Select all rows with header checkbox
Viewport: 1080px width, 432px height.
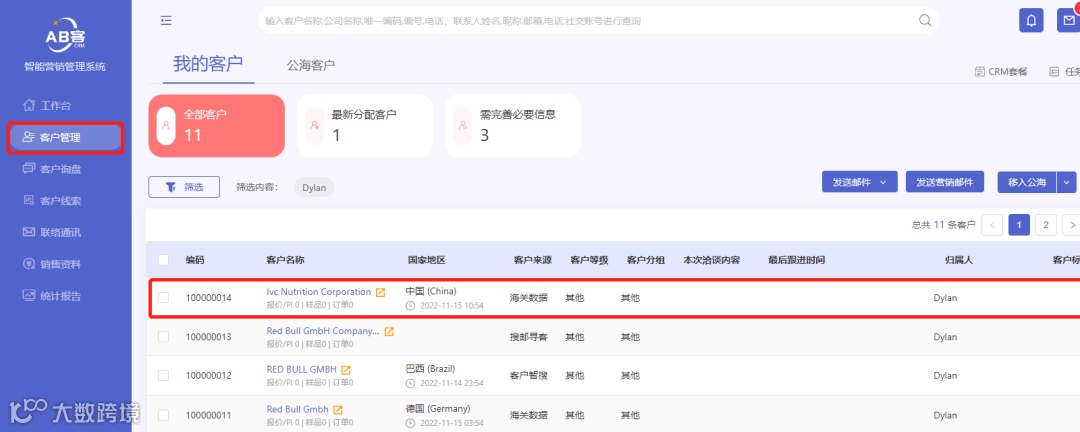point(163,260)
